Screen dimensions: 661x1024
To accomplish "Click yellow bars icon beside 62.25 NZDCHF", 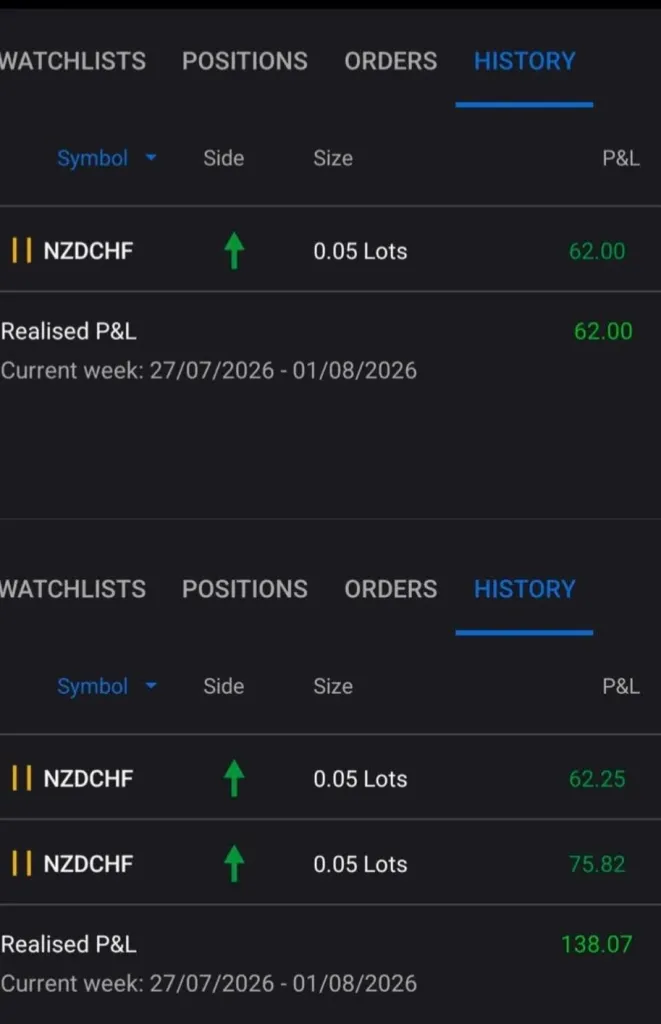I will [22, 778].
